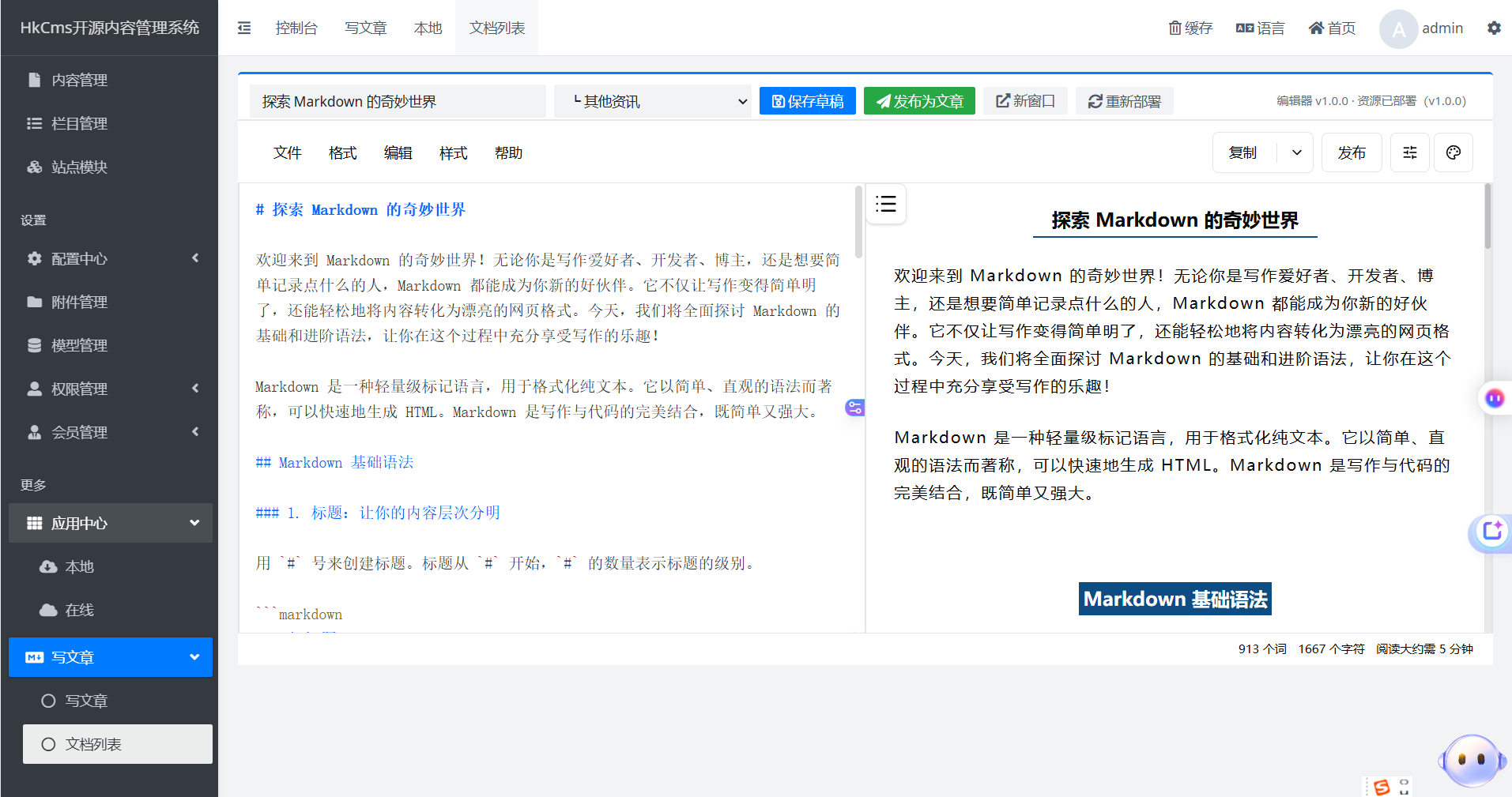The height and width of the screenshot is (797, 1512).
Task: Click the 保存草稿 button
Action: 808,101
